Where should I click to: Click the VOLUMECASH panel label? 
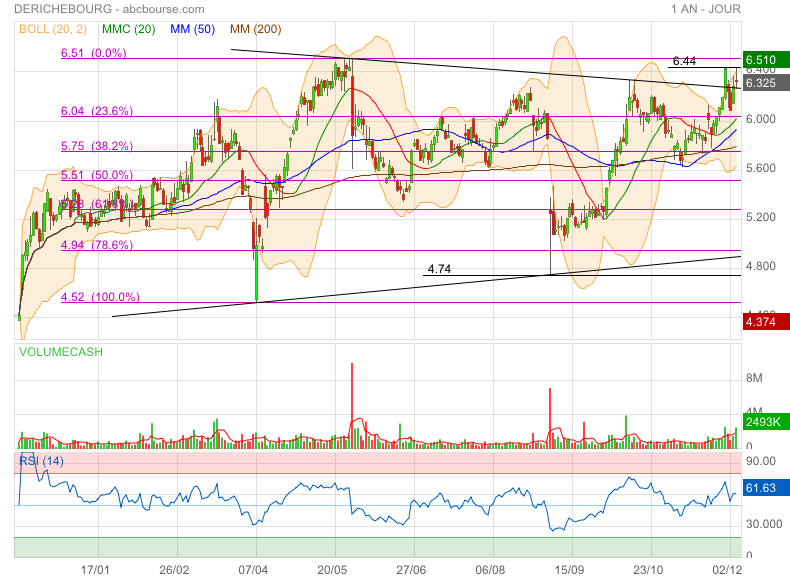pyautogui.click(x=60, y=352)
